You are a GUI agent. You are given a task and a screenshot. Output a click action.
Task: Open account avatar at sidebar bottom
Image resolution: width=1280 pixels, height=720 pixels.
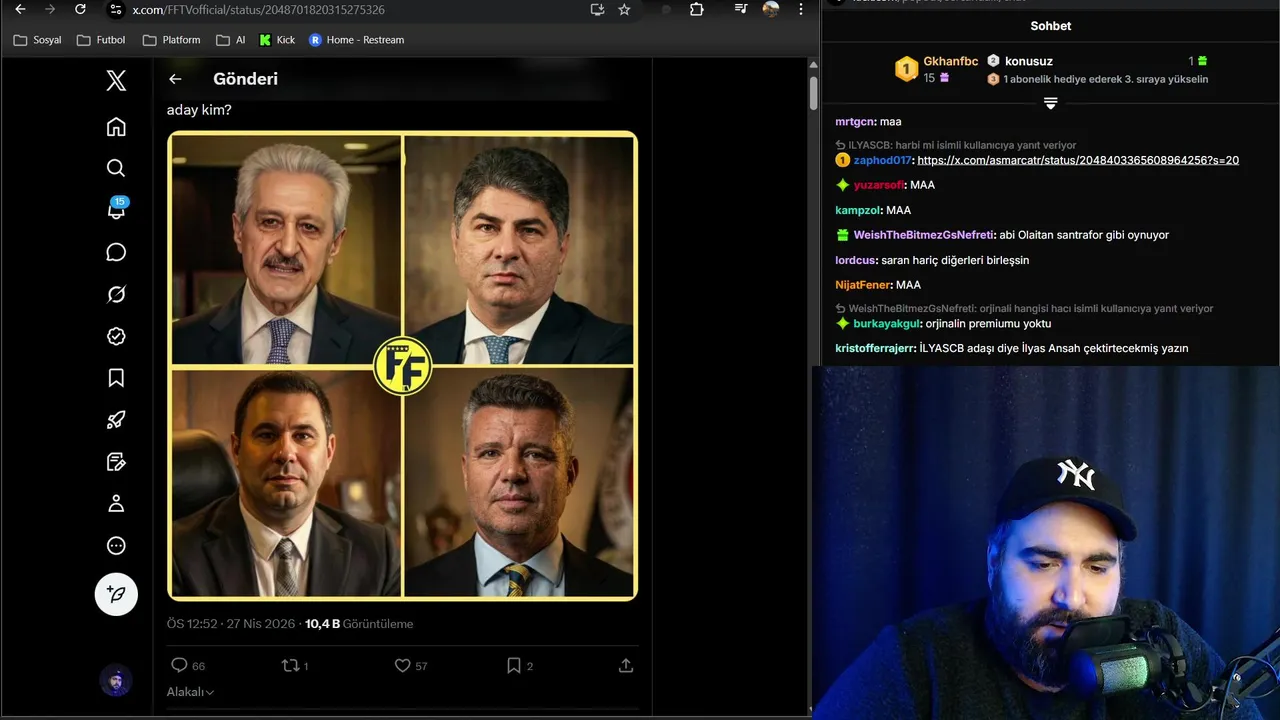point(116,681)
